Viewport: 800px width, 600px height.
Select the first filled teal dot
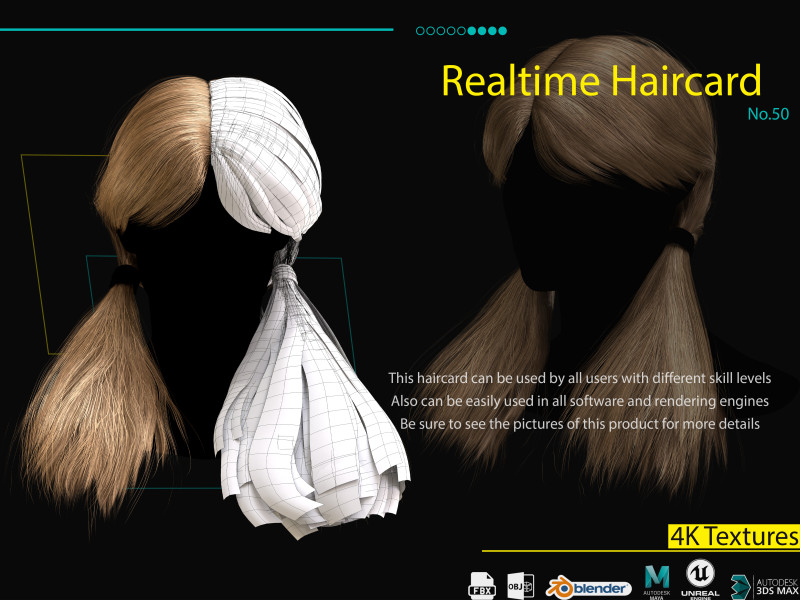[473, 31]
